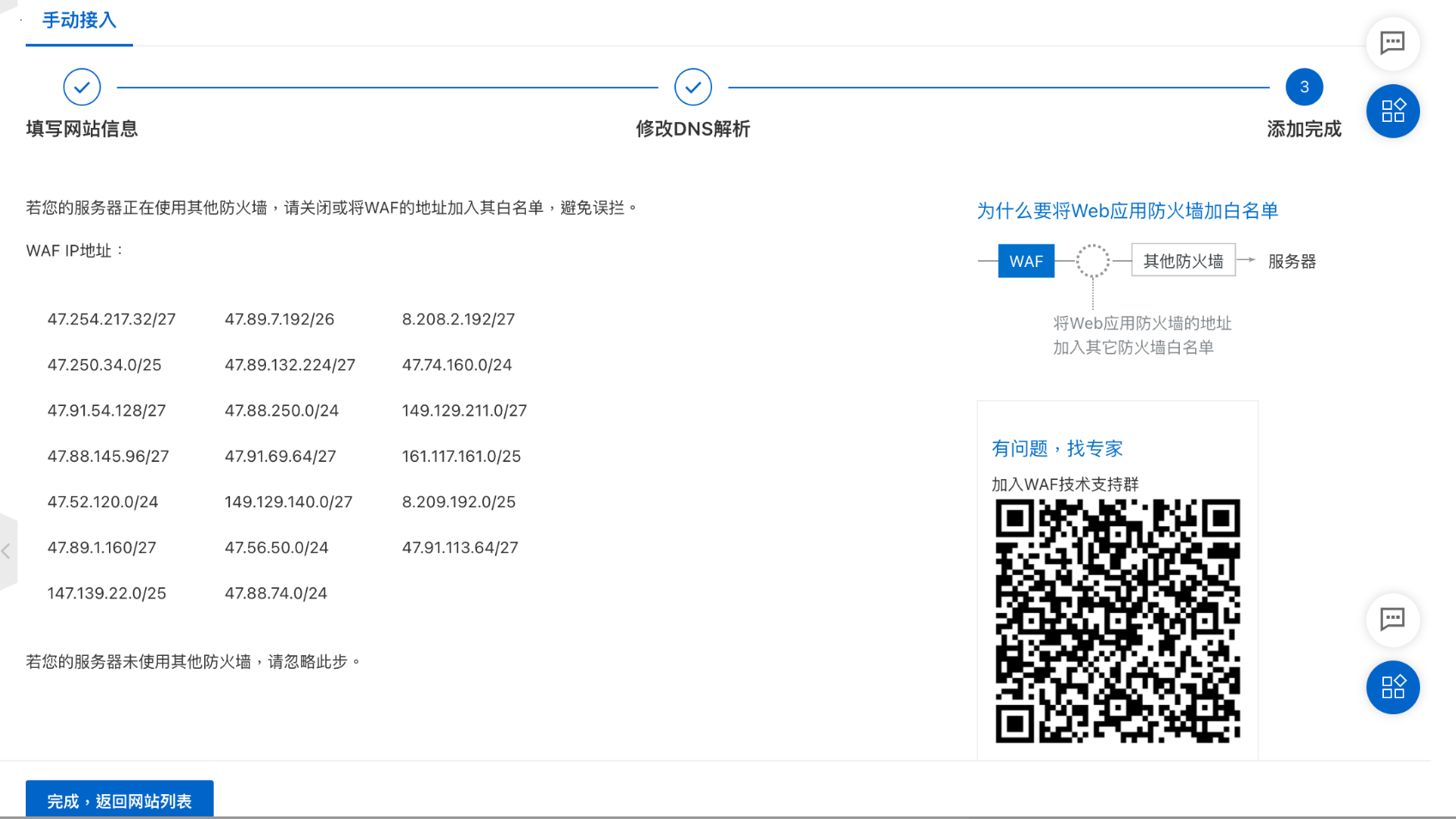This screenshot has width=1456, height=819.
Task: Click the dotted circle in WAF diagram
Action: (x=1092, y=261)
